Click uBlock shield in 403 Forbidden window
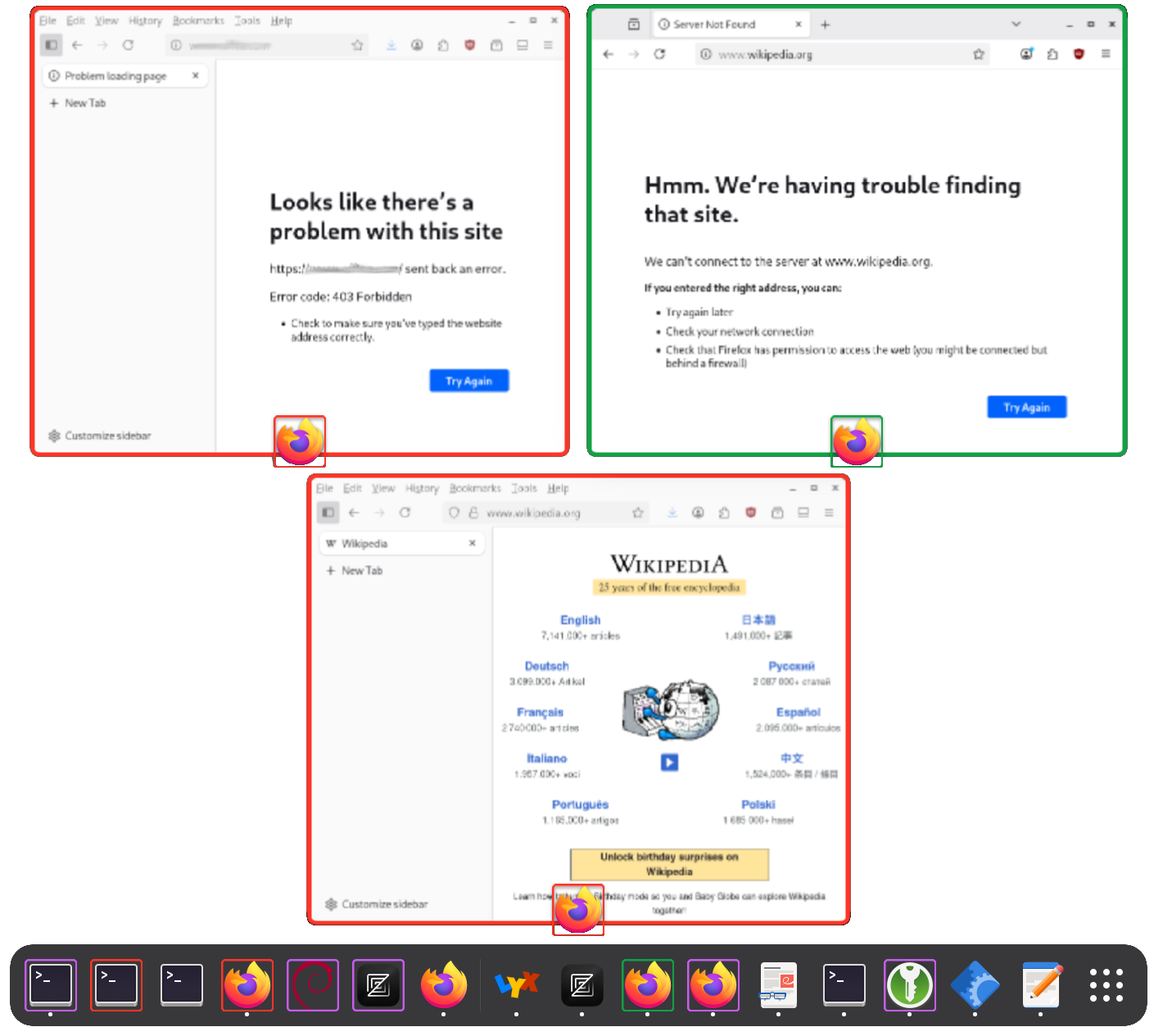This screenshot has height=1036, width=1163. pyautogui.click(x=470, y=45)
